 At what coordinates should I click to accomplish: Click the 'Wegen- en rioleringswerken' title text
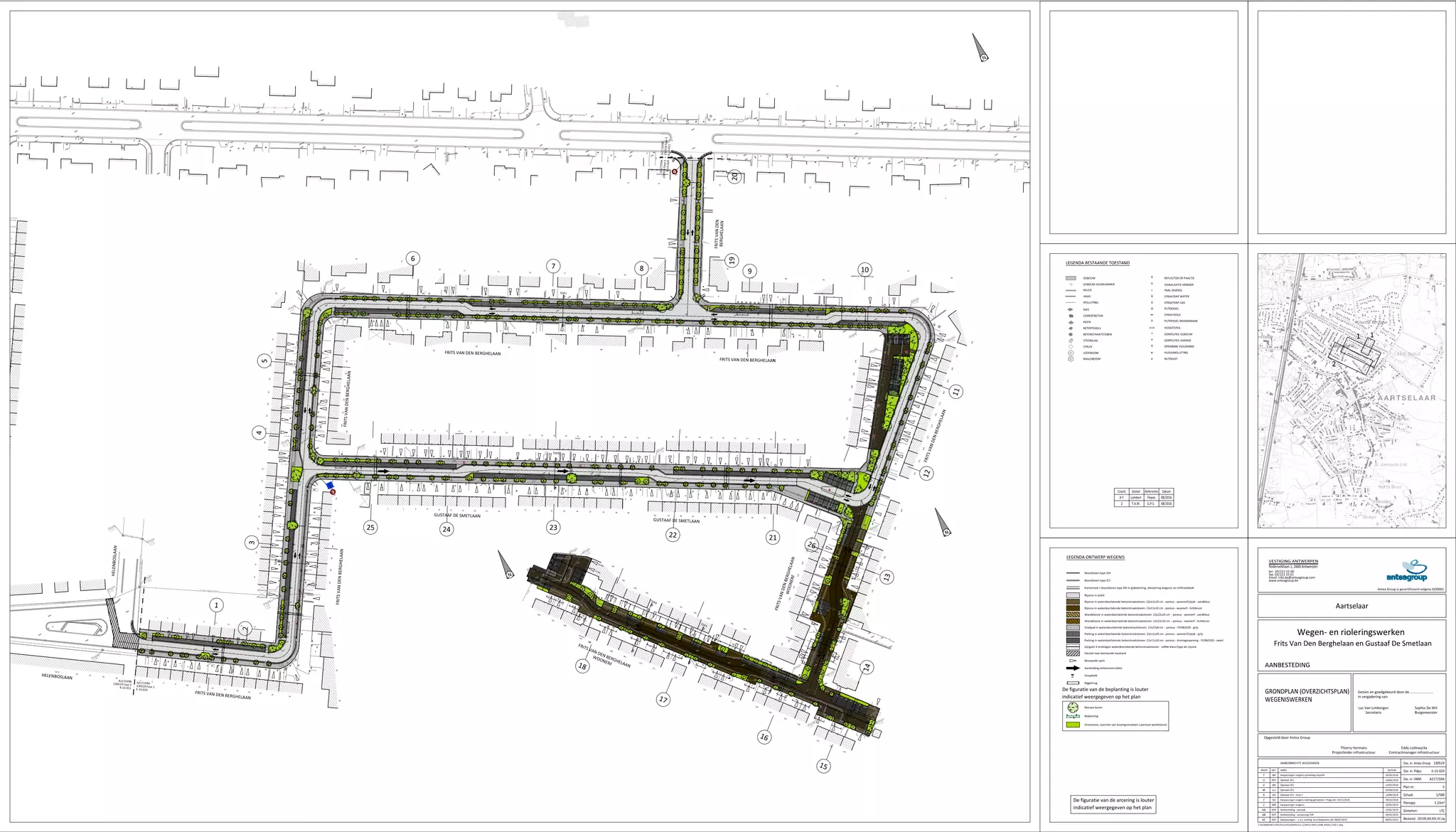click(1350, 631)
